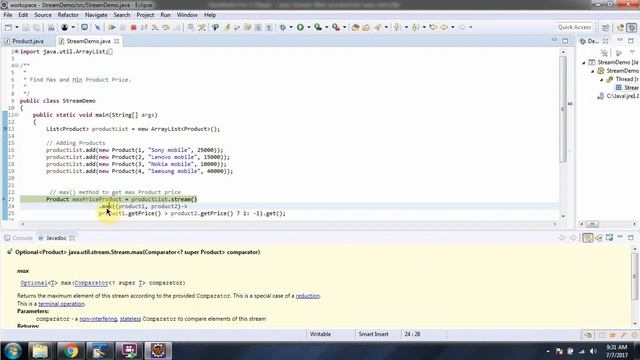Open Chrome from the Windows taskbar
Viewport: 640px width, 360px height.
[70, 351]
